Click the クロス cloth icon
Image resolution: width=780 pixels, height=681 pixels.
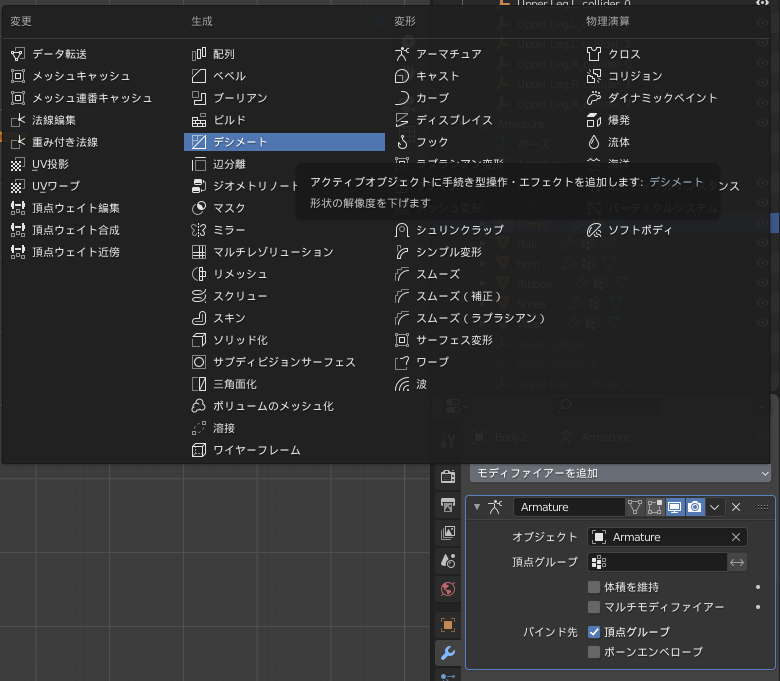click(x=593, y=54)
